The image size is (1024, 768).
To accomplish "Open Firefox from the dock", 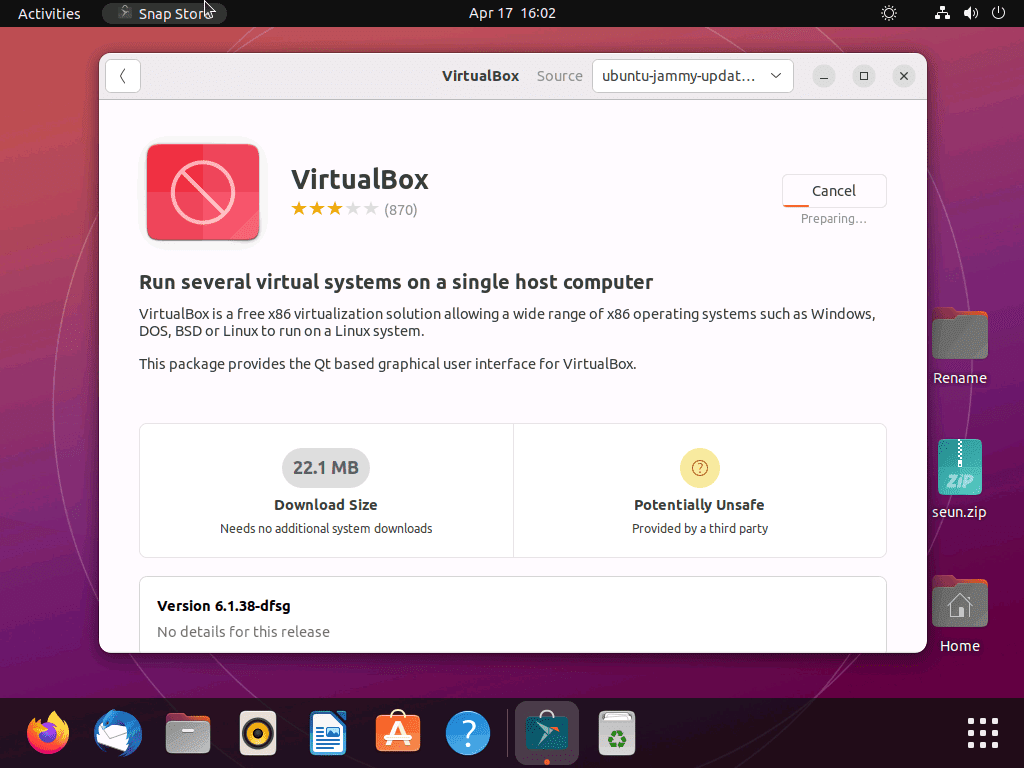I will [48, 733].
